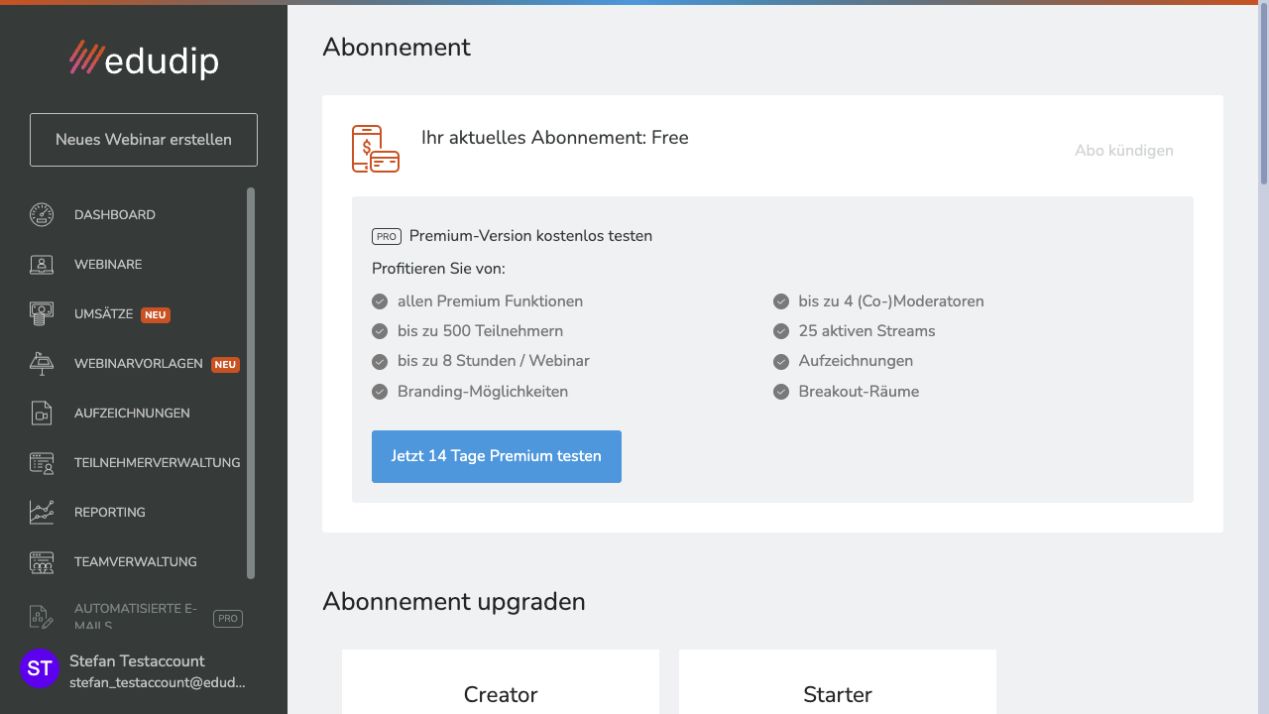Click the edudip logo
The height and width of the screenshot is (714, 1269).
[x=143, y=59]
